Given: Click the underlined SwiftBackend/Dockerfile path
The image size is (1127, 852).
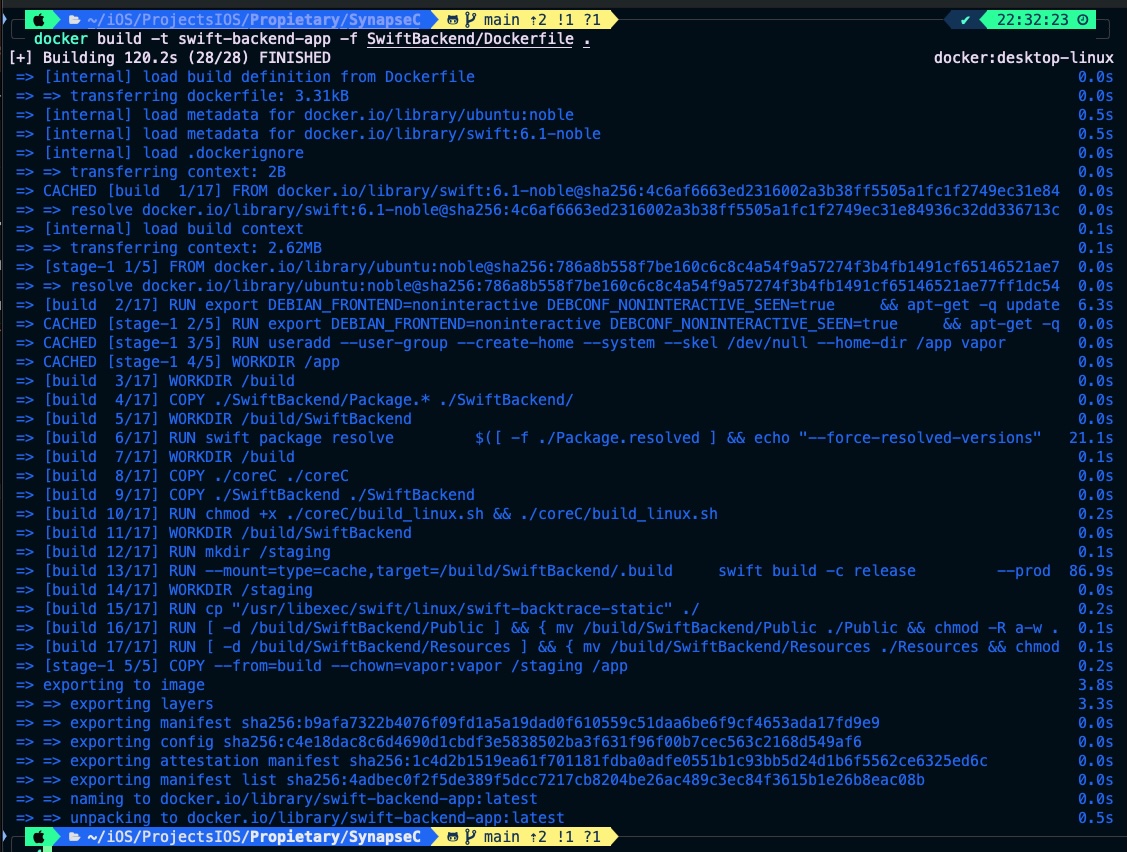Looking at the screenshot, I should pyautogui.click(x=470, y=39).
